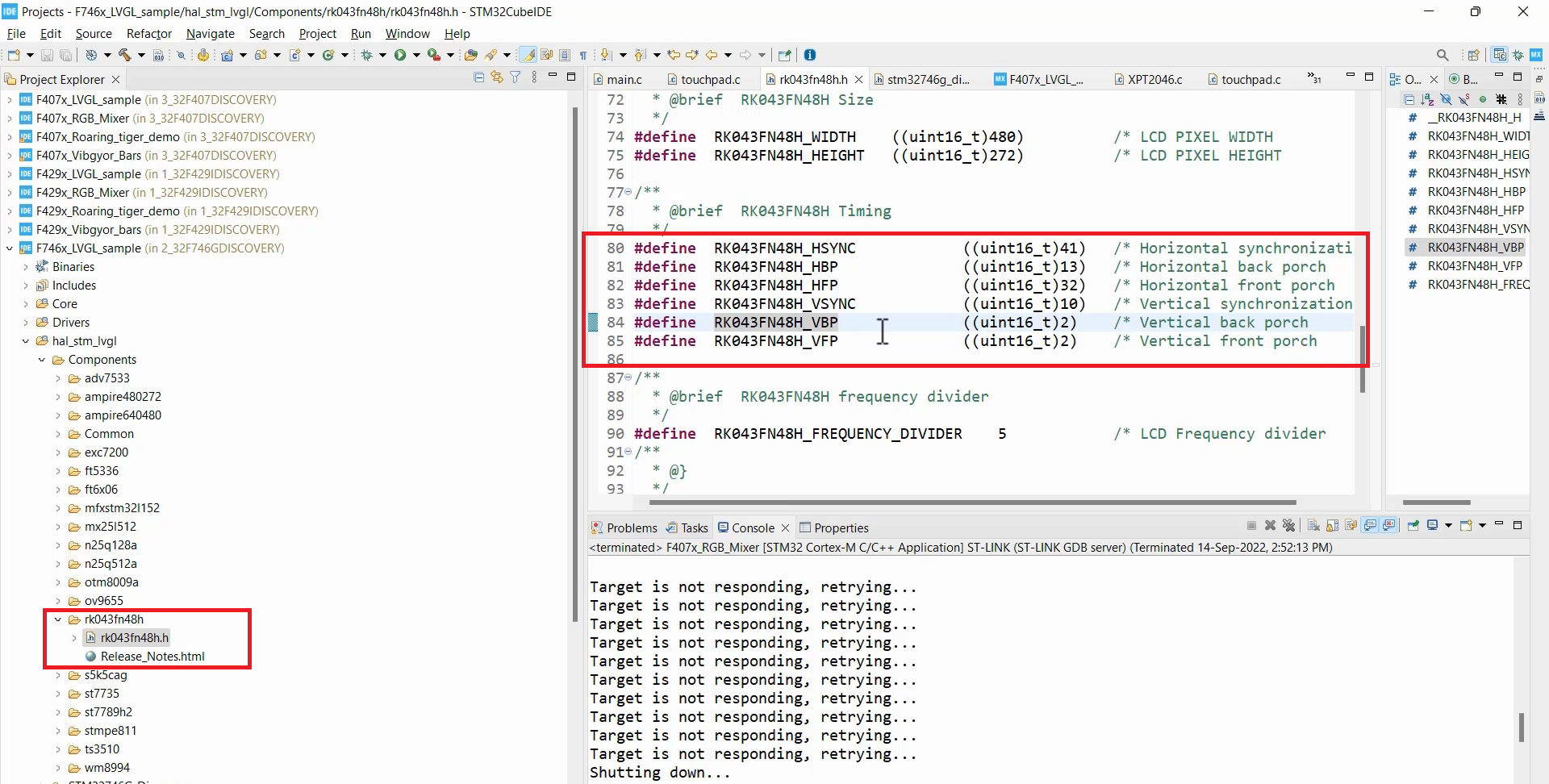1549x784 pixels.
Task: Click the green Run button icon
Action: click(400, 55)
